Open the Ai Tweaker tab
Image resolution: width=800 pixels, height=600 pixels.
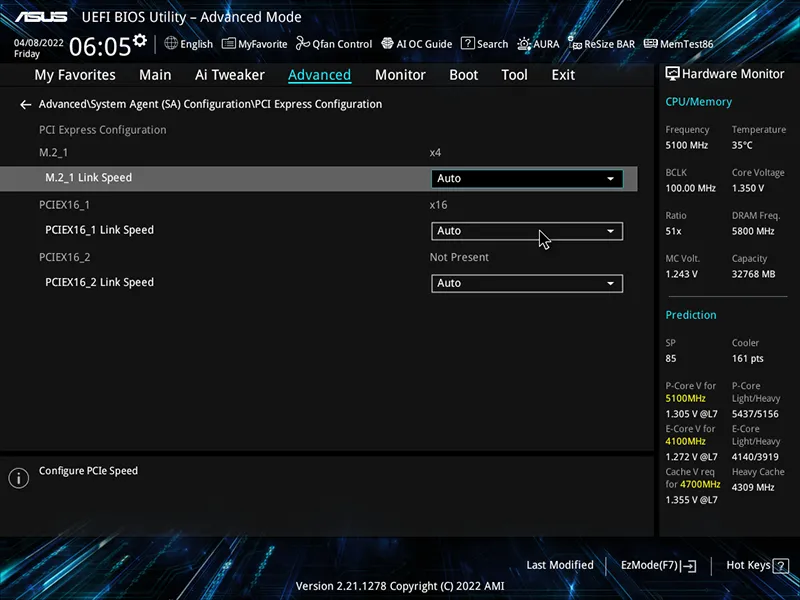[230, 75]
